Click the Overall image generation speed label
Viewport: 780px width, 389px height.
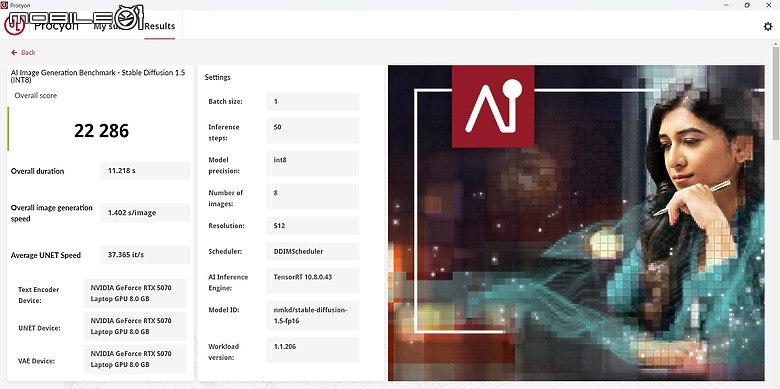pyautogui.click(x=52, y=213)
